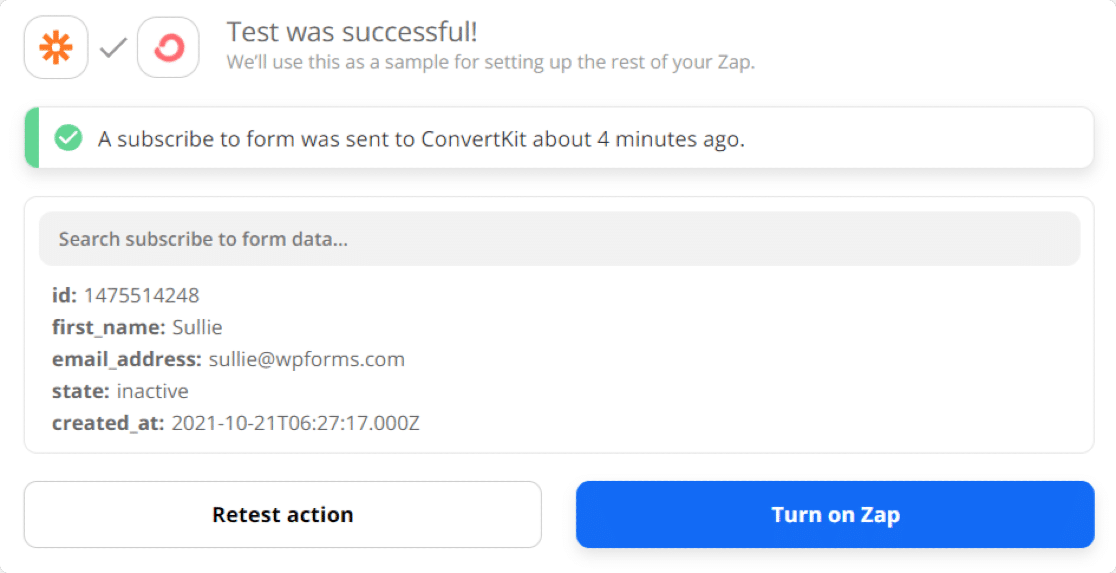1116x573 pixels.
Task: Select the first name value Sullie
Action: [x=197, y=327]
